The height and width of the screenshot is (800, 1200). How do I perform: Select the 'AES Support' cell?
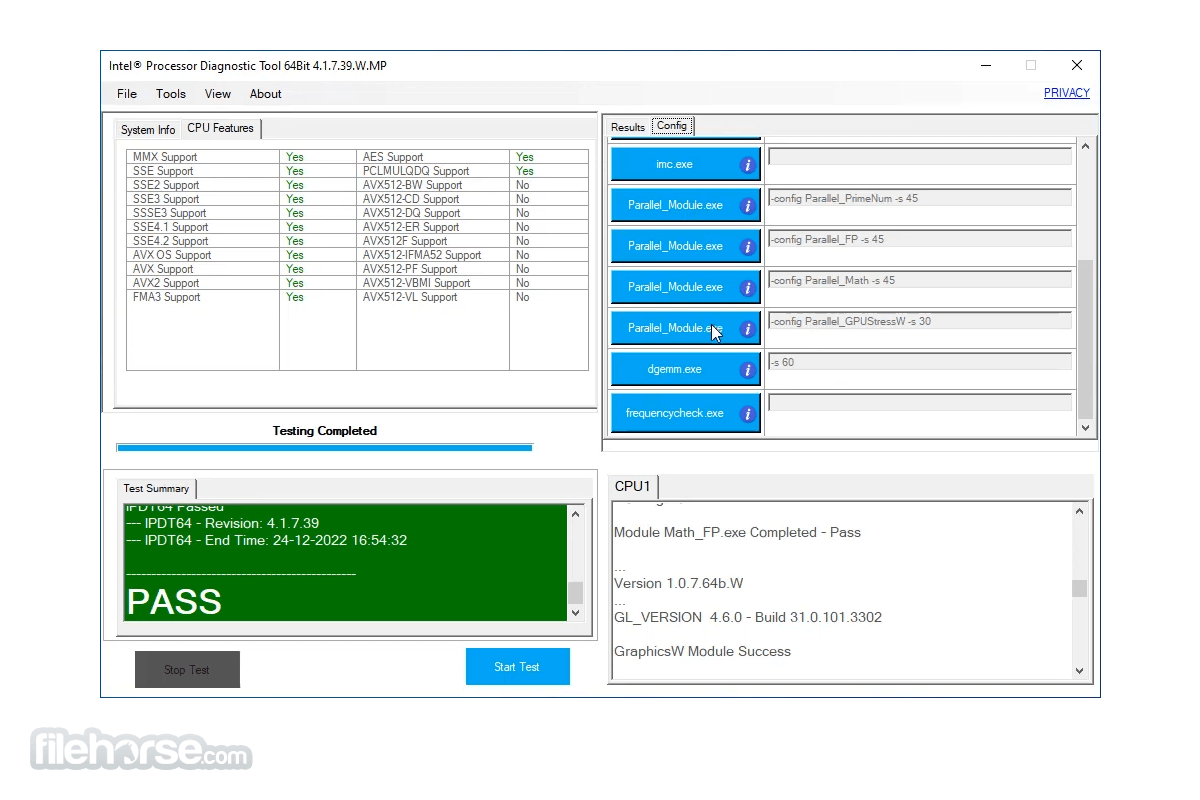[x=433, y=157]
